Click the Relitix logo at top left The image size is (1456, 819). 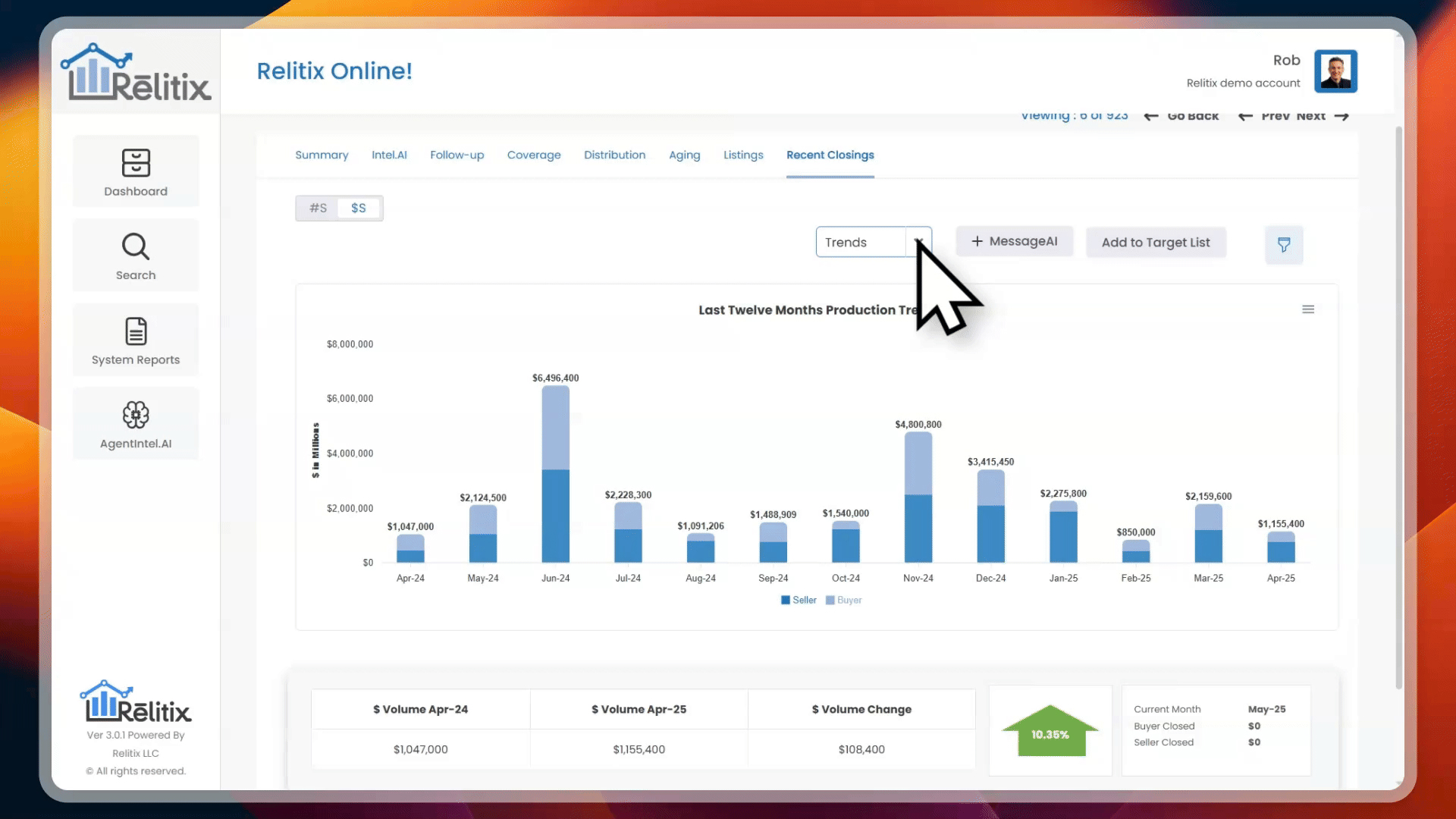(x=136, y=73)
